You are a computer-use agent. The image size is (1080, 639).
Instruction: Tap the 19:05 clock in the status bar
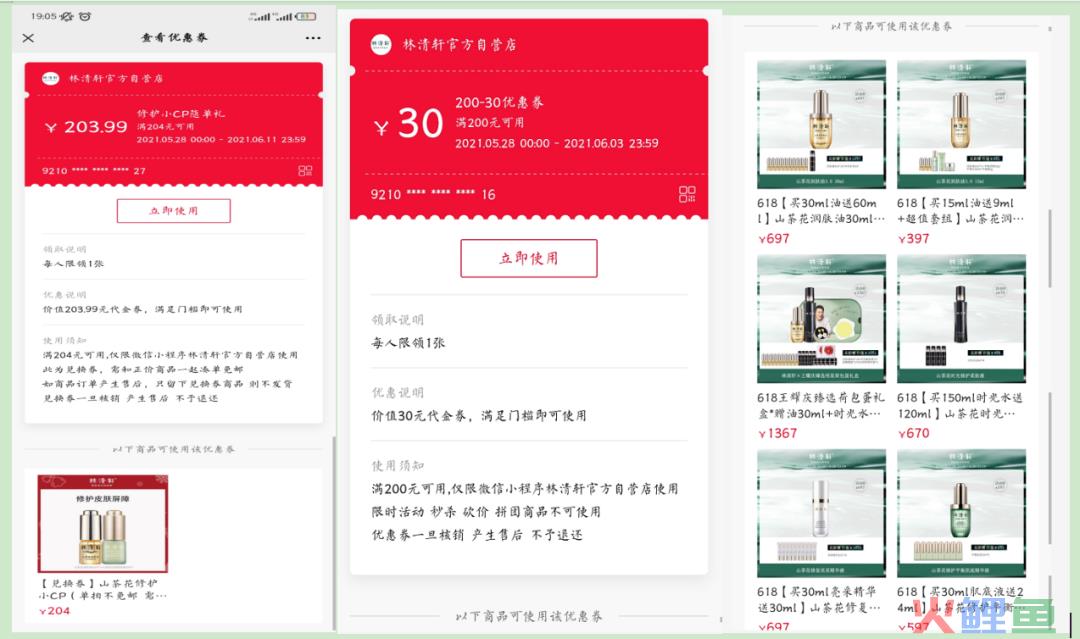tap(43, 16)
